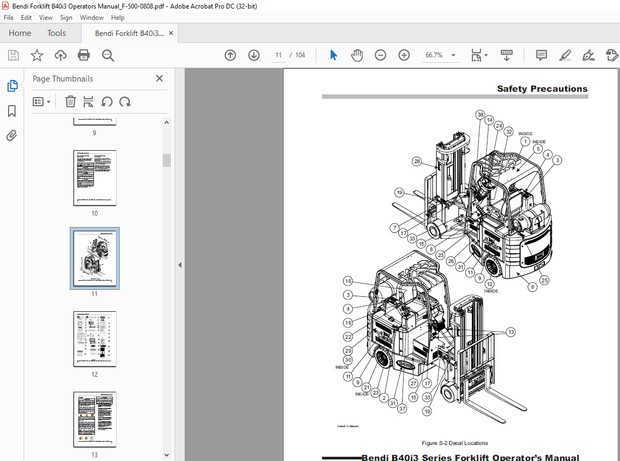The height and width of the screenshot is (461, 620).
Task: Click the Zoom in plus icon
Action: 404,55
